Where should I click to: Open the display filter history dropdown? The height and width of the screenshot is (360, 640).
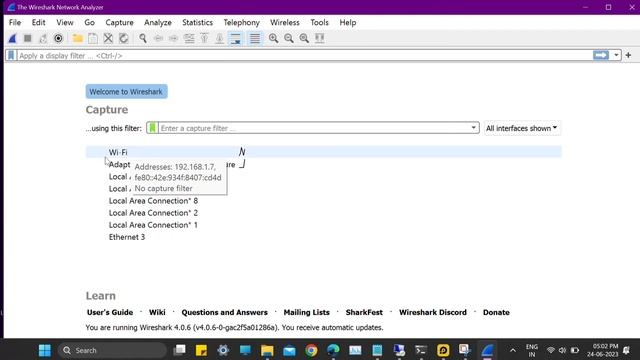tap(616, 55)
